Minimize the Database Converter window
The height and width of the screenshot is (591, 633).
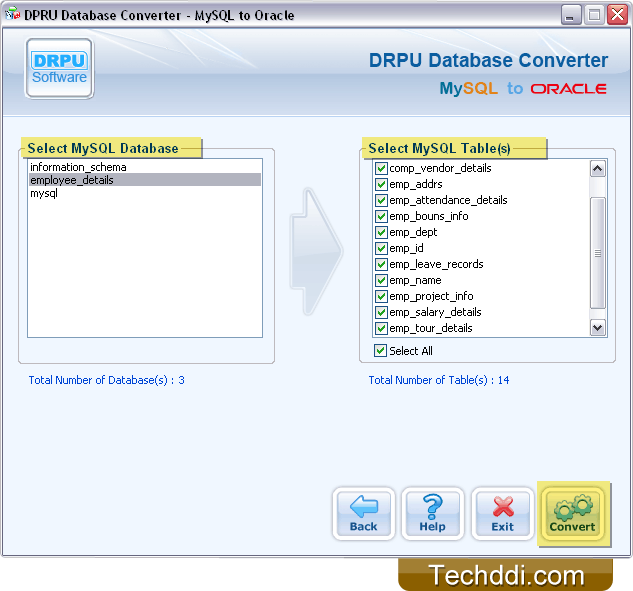[x=570, y=15]
